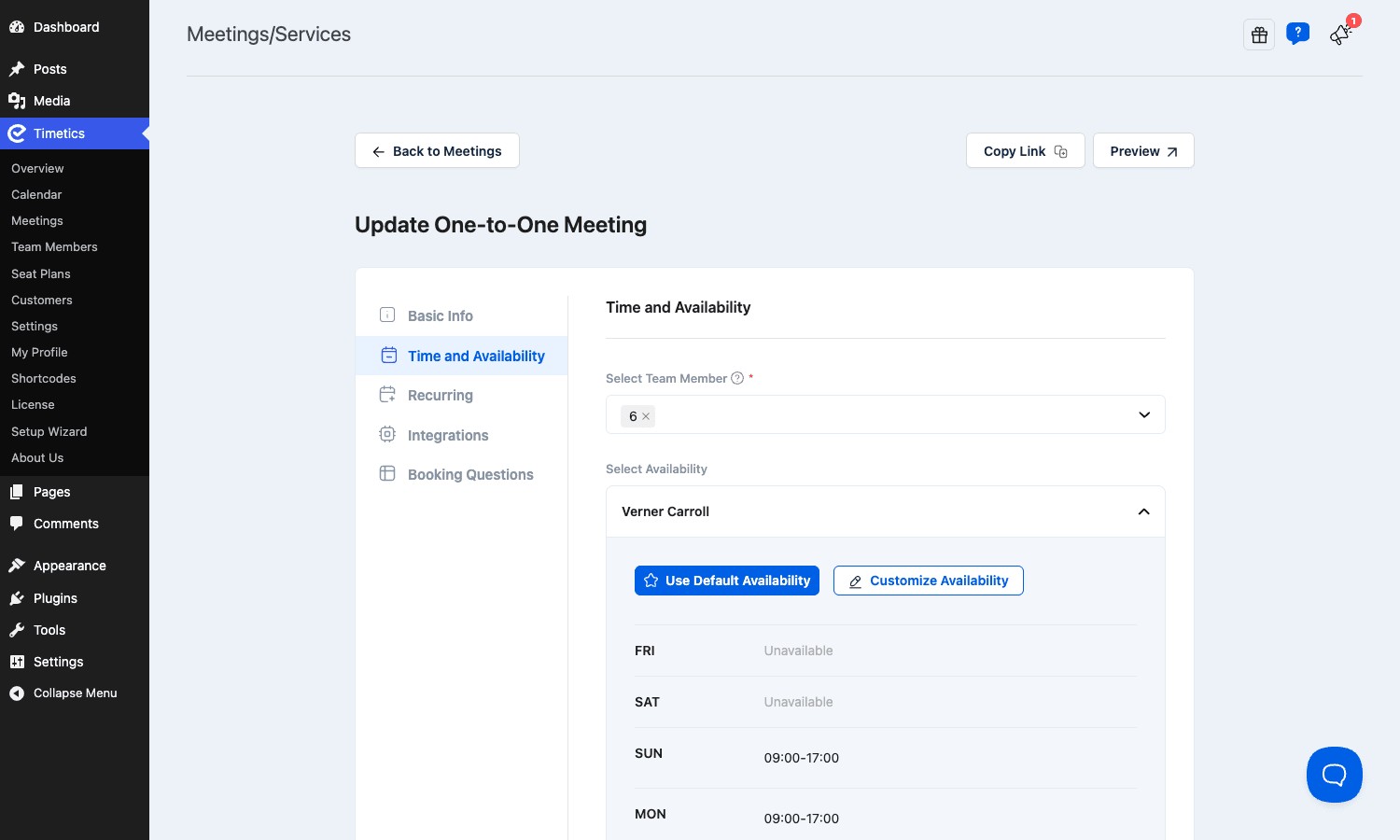Click the Tools wrench icon
The width and height of the screenshot is (1400, 840).
(x=17, y=630)
